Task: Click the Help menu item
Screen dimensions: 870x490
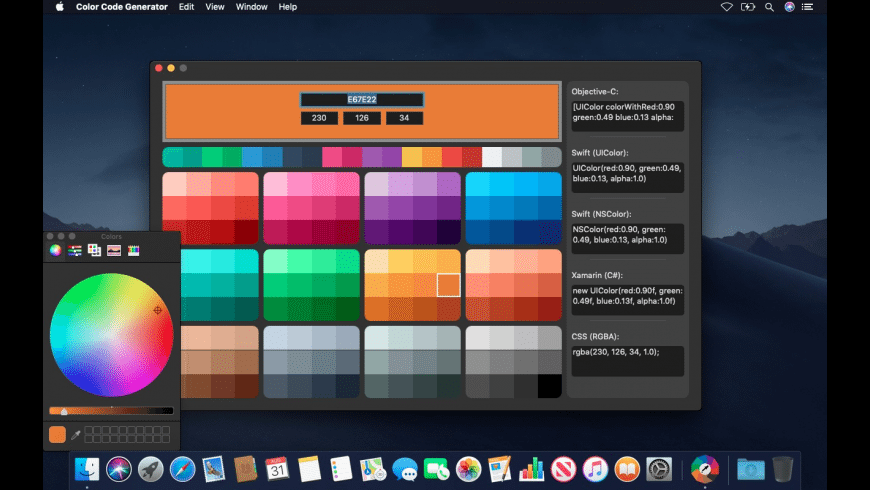Action: 288,7
